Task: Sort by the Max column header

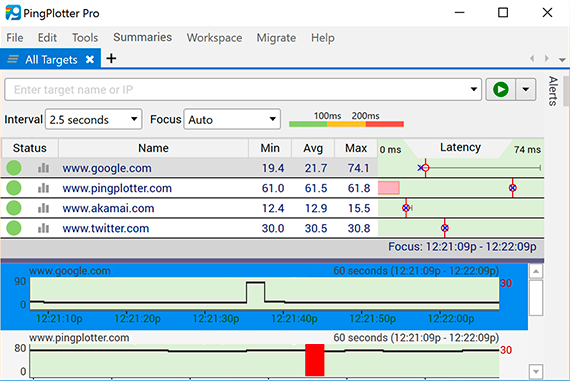Action: coord(356,148)
